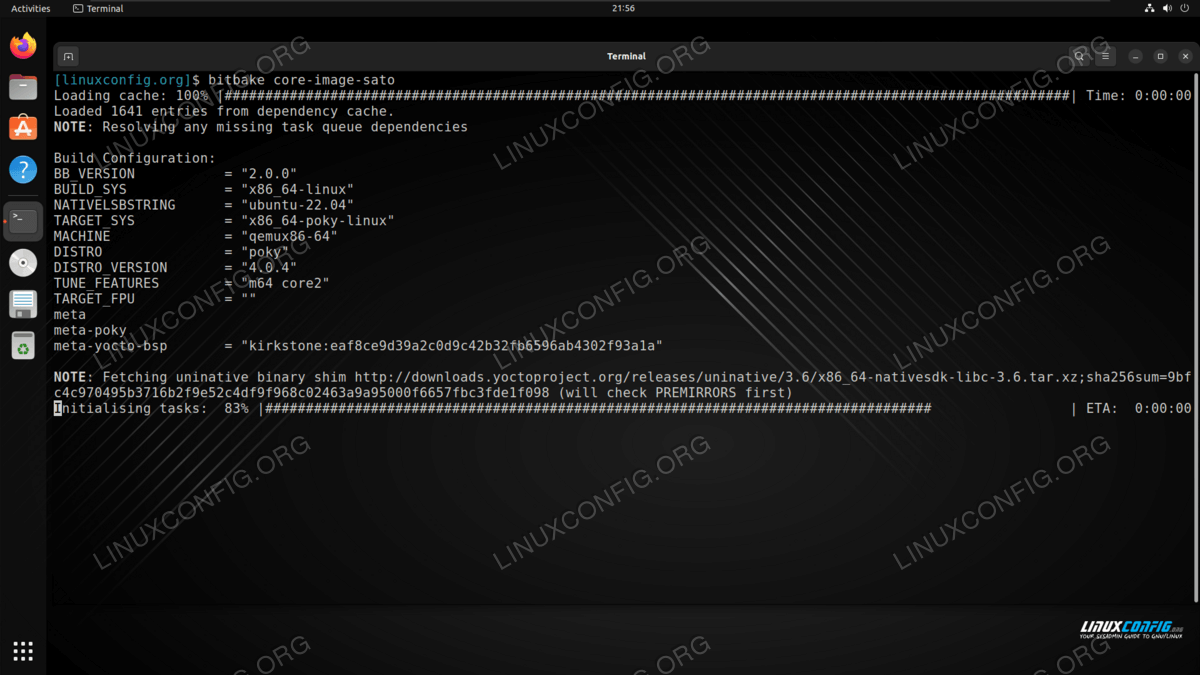Click the "Initialising tasks: 83%" text
Viewport: 1200px width, 675px height.
click(x=152, y=408)
